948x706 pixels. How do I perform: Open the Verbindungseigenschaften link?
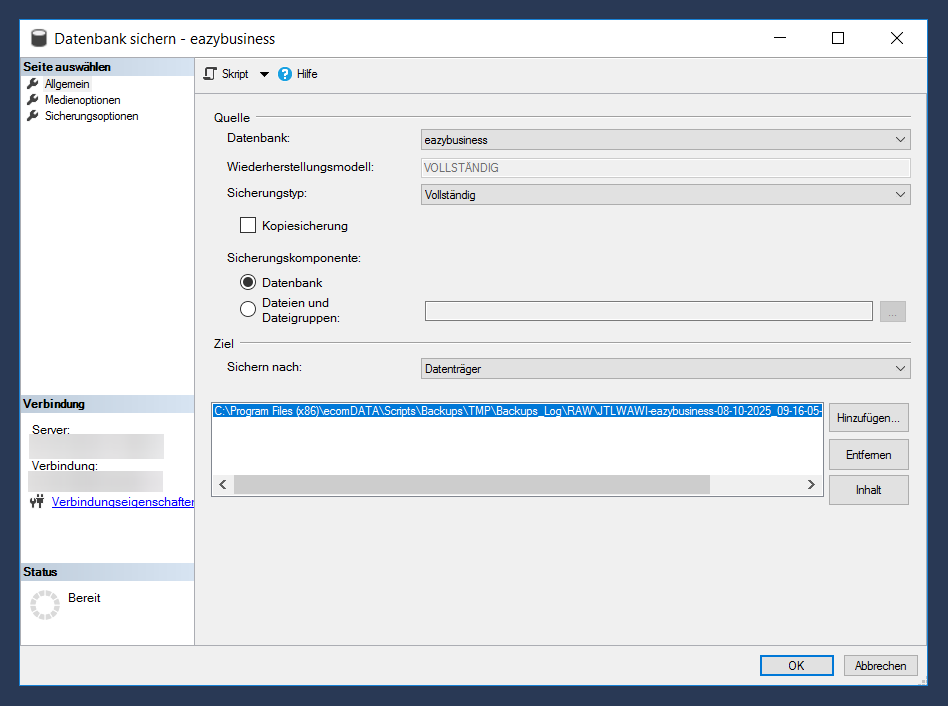point(122,502)
